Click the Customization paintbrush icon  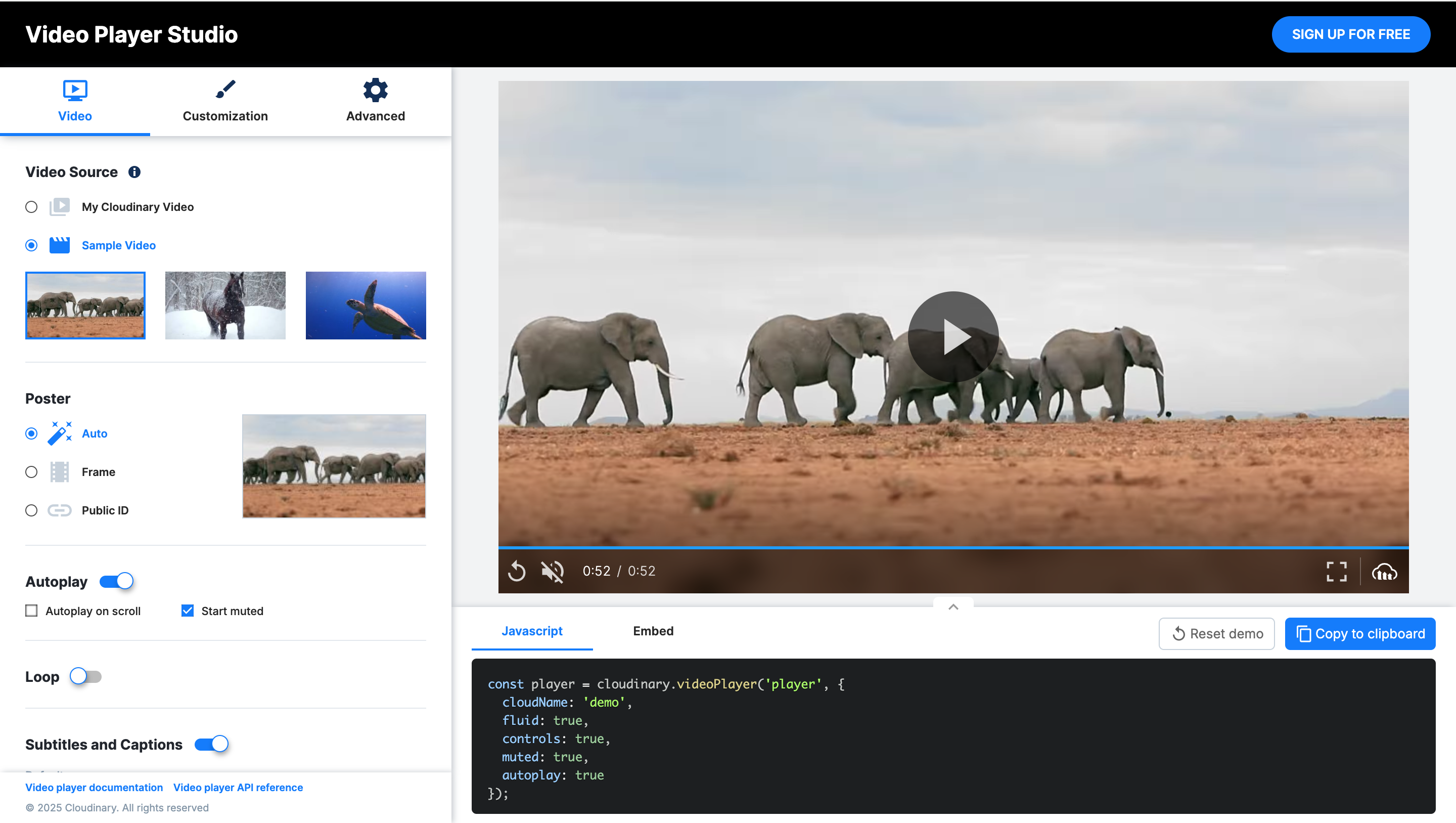[225, 90]
